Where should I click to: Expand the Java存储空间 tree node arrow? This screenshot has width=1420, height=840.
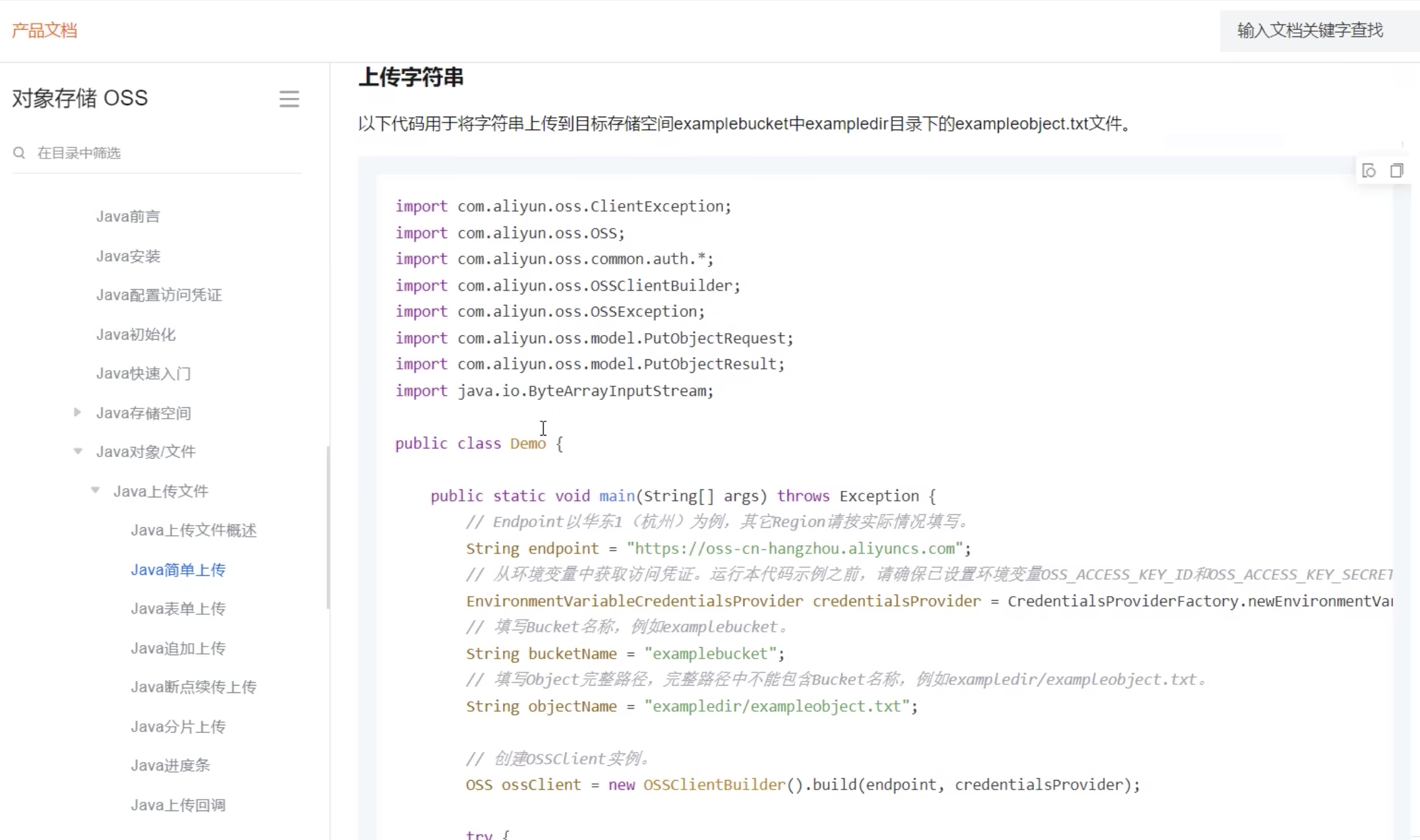click(x=78, y=413)
